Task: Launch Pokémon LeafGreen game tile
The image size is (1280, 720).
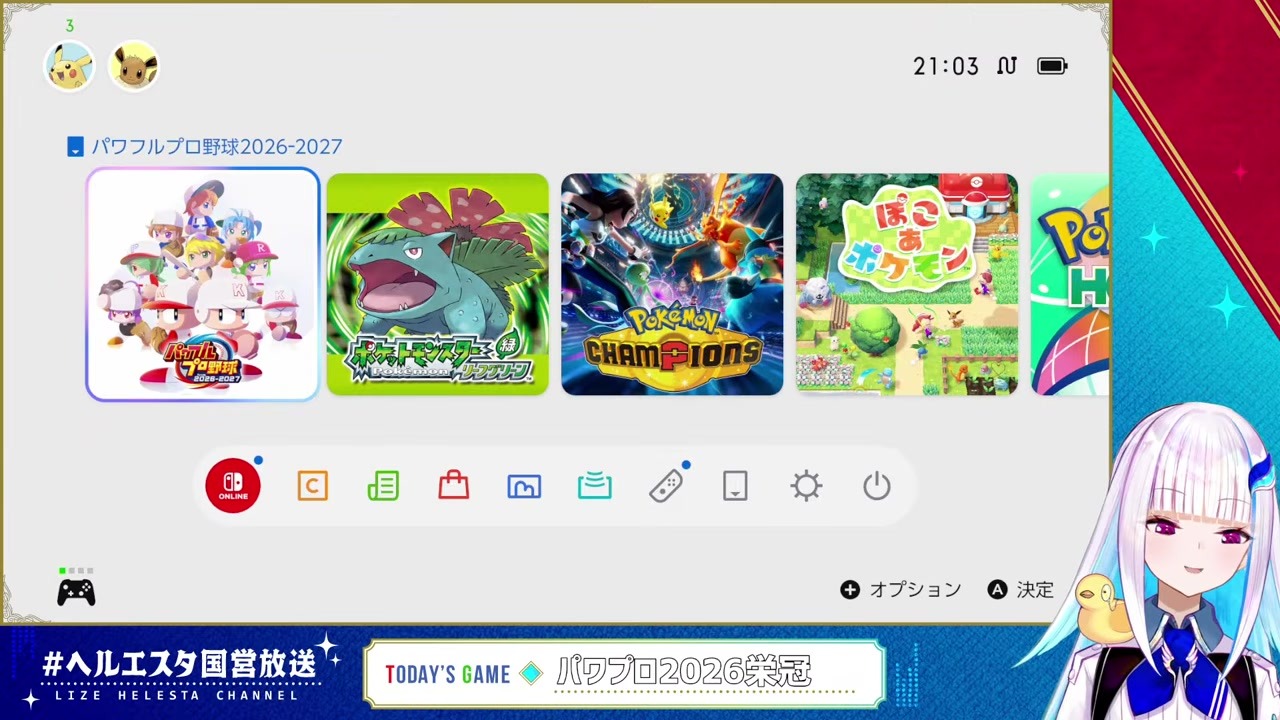Action: pyautogui.click(x=438, y=285)
